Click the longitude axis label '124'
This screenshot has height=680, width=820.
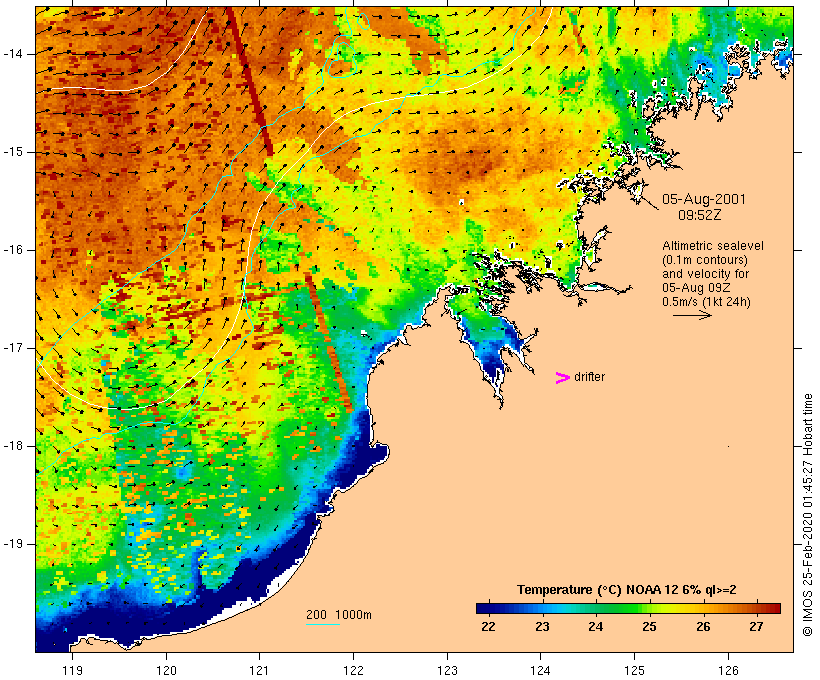[540, 670]
